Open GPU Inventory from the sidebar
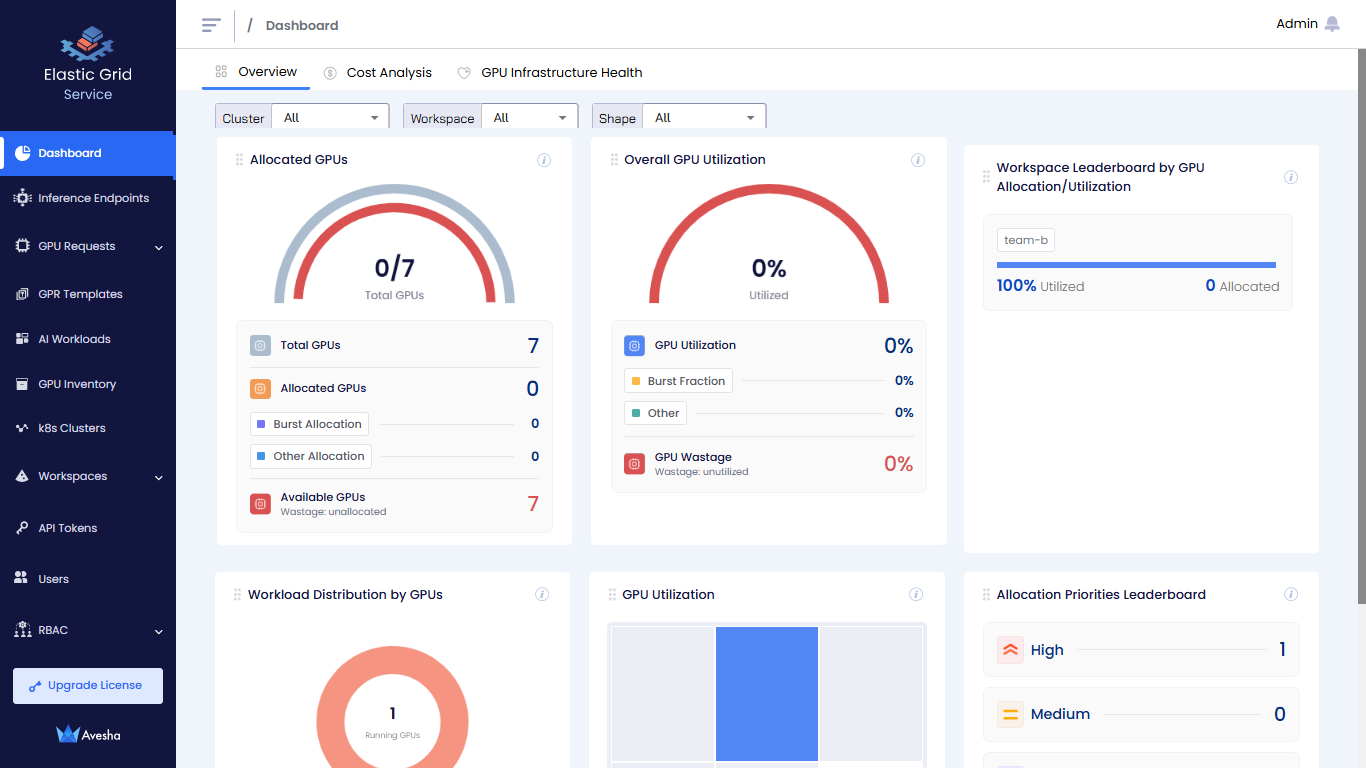Viewport: 1366px width, 768px height. 77,384
